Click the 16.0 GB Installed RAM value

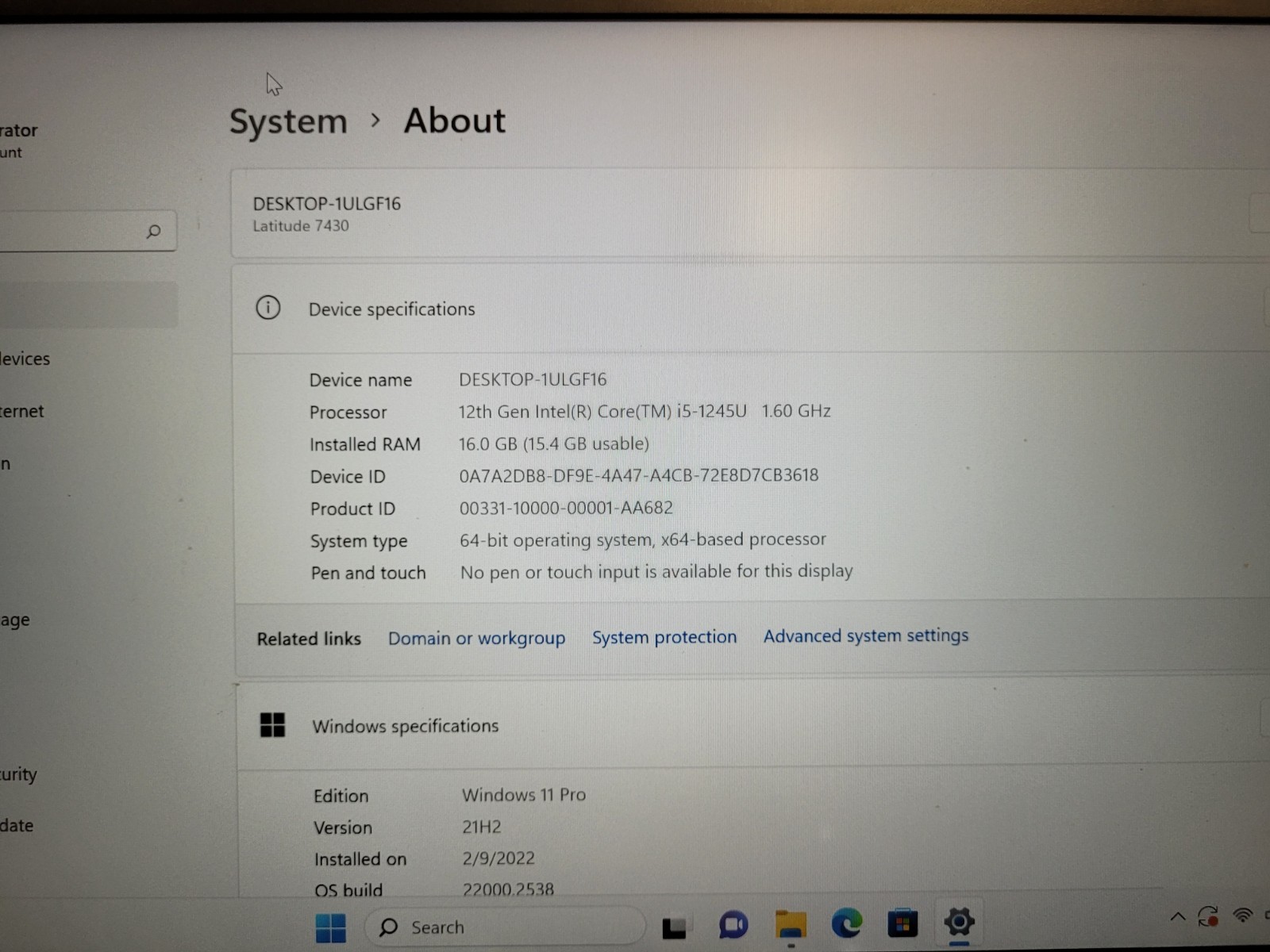point(553,443)
